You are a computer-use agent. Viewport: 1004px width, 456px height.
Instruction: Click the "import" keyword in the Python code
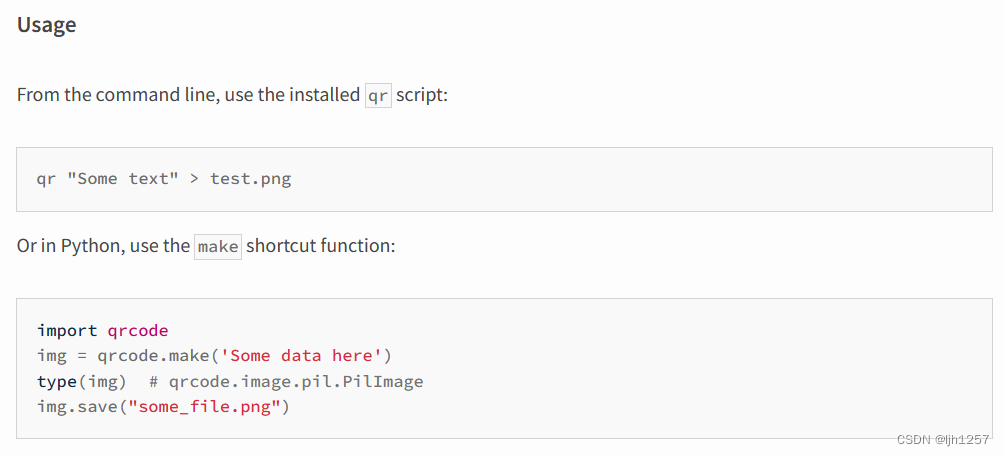coord(67,330)
